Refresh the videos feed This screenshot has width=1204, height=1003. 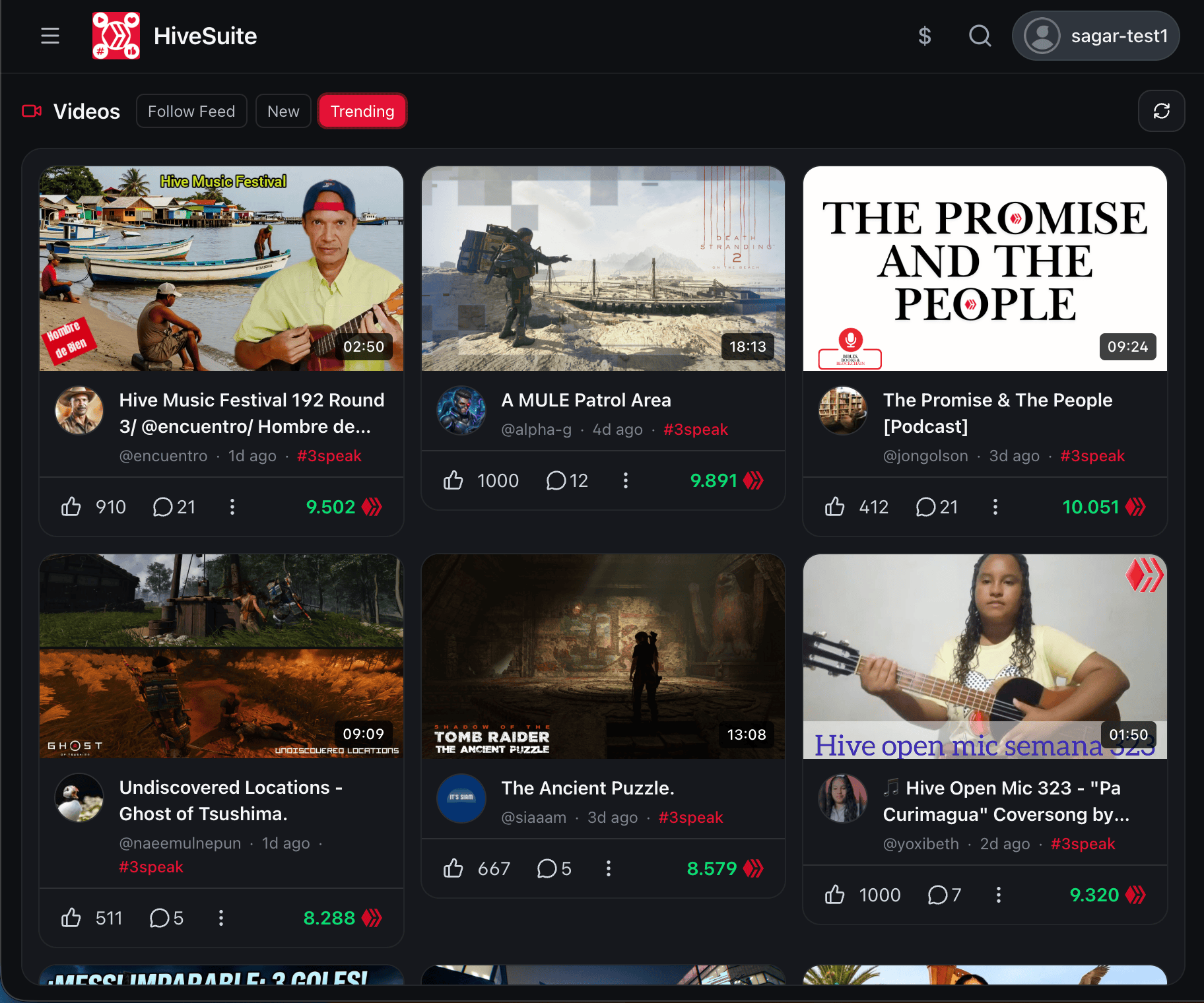point(1162,111)
